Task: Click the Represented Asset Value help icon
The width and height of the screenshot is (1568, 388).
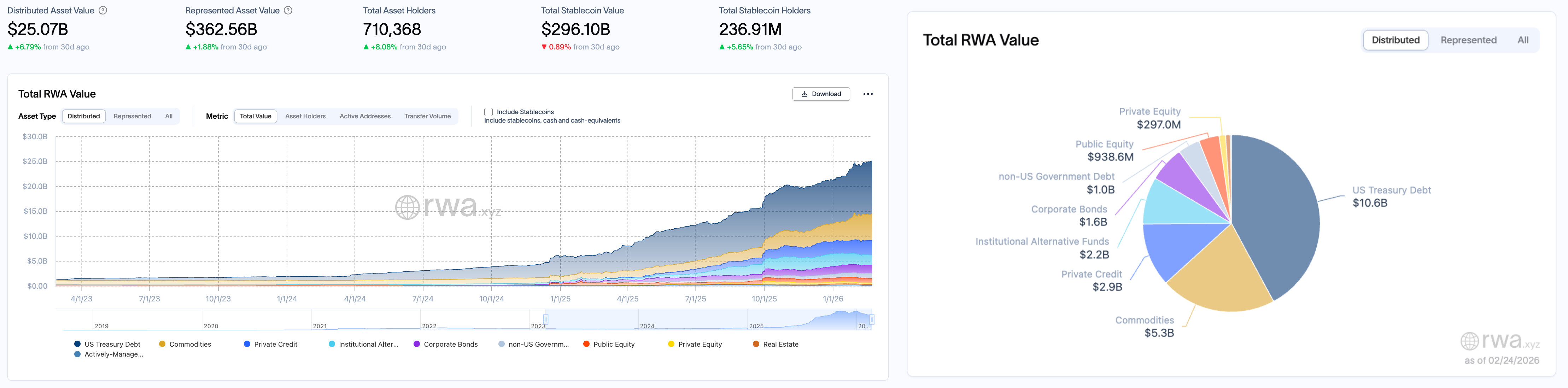Action: coord(288,10)
